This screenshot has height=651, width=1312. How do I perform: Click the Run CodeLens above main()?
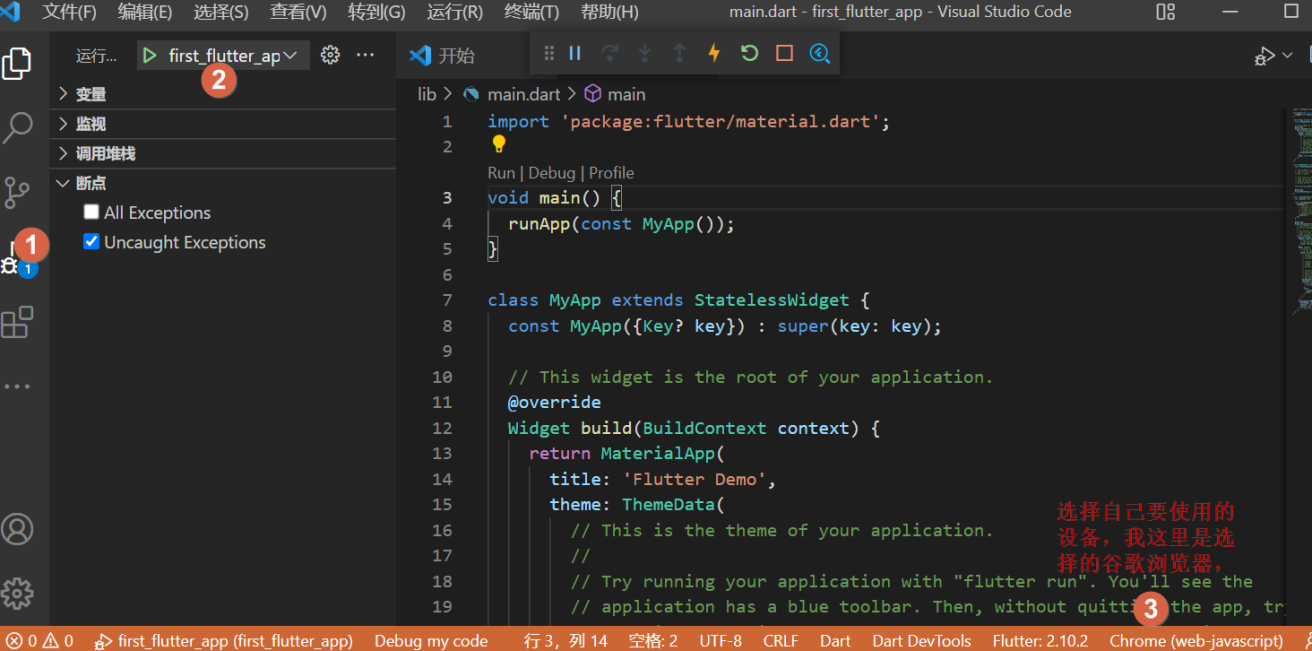501,173
